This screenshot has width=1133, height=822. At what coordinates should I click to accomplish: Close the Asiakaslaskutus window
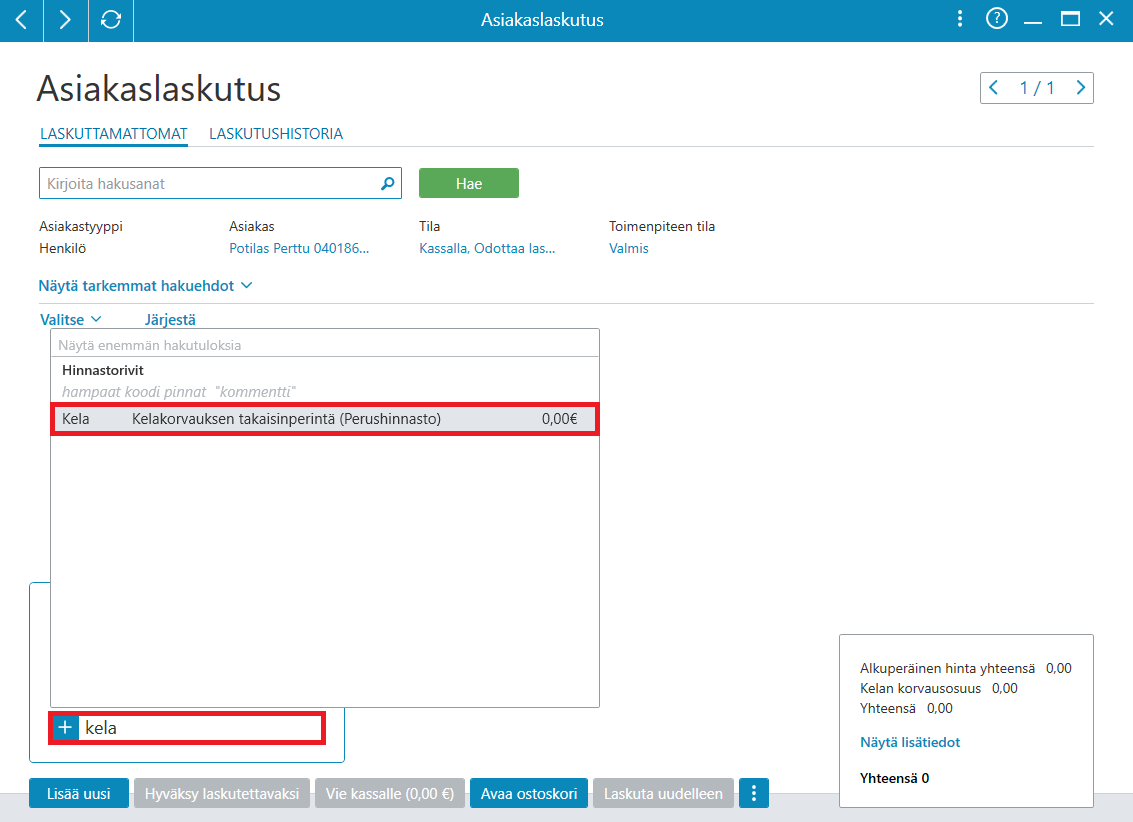click(x=1106, y=19)
